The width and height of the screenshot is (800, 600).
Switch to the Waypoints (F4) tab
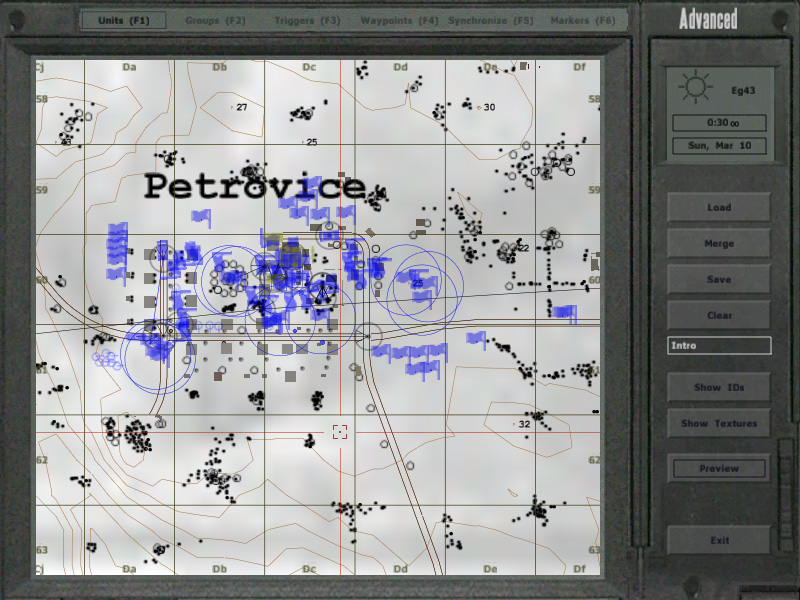point(400,20)
